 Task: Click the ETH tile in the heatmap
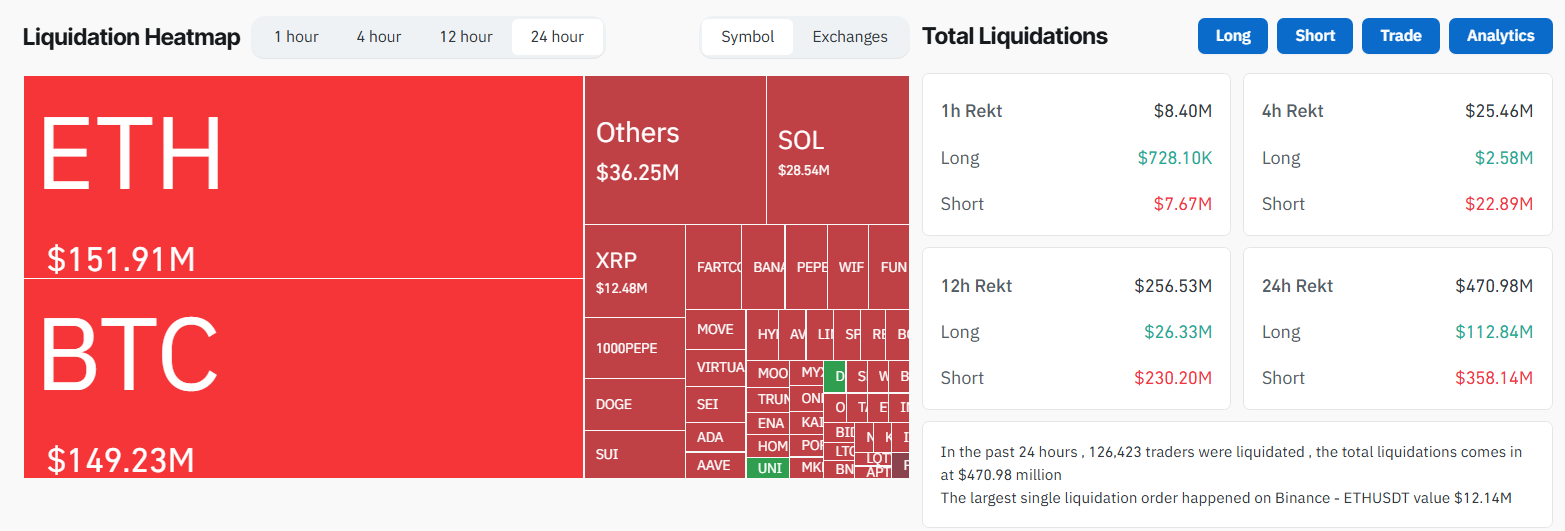303,177
